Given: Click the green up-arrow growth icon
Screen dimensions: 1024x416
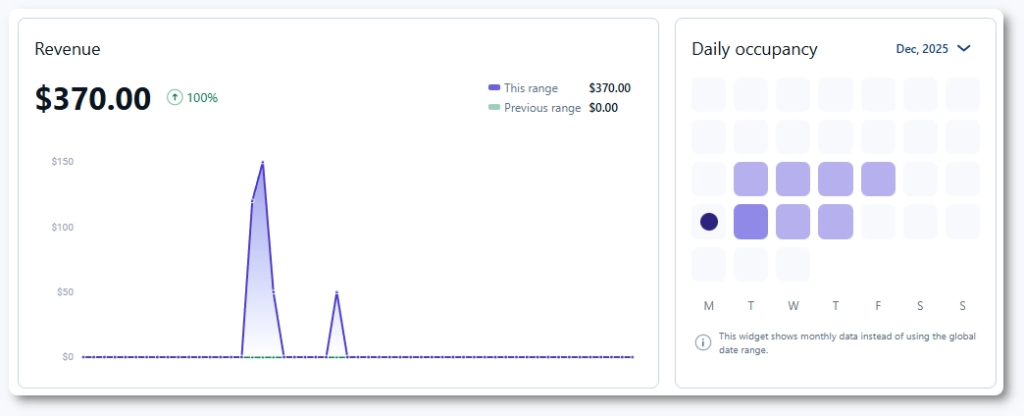Looking at the screenshot, I should tap(175, 98).
